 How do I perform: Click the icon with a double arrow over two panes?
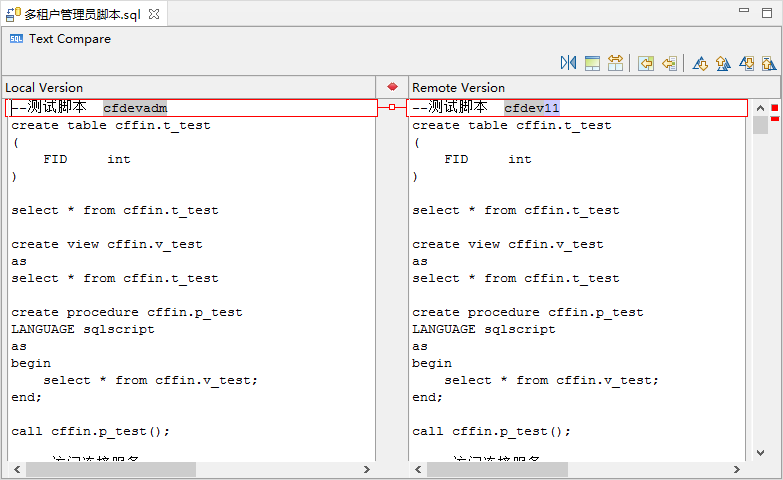615,63
